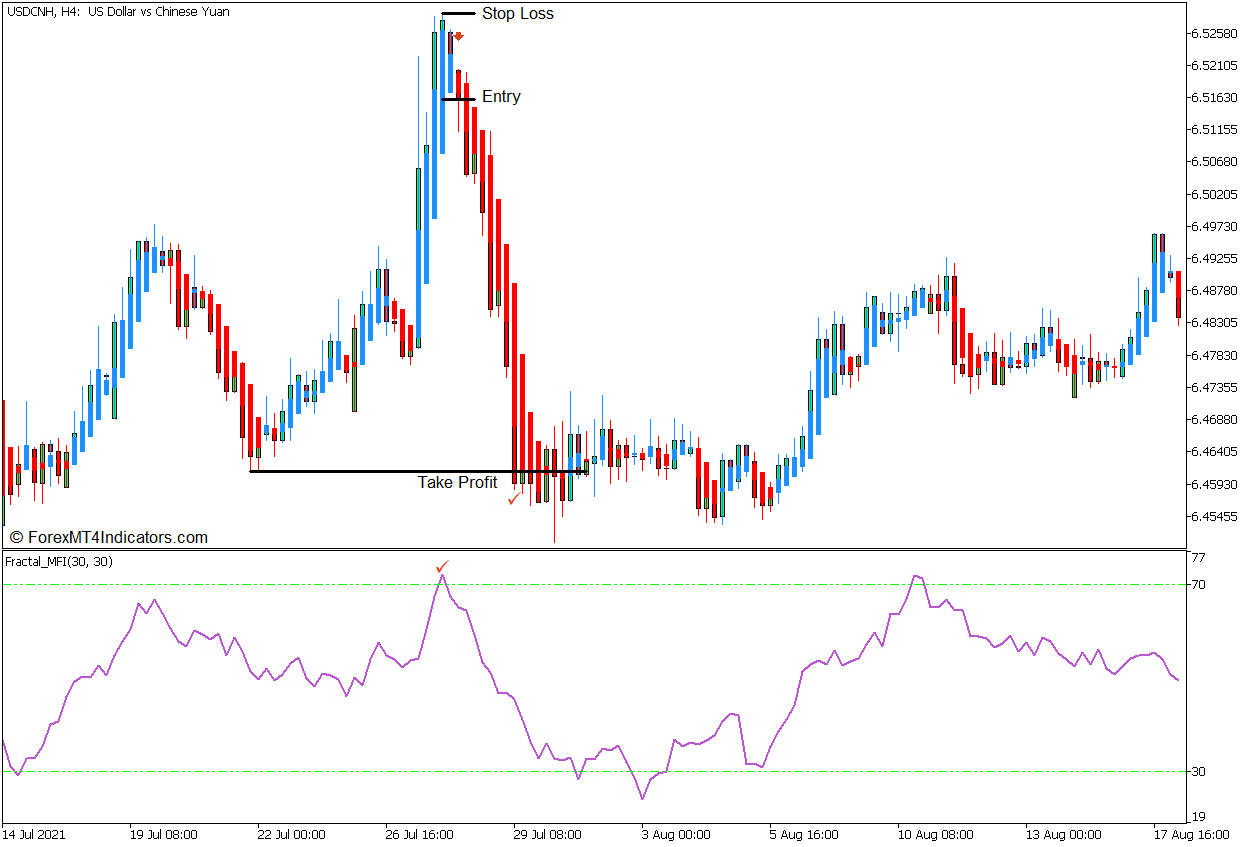Click the gray dashed 30 level line
Screen dimensions: 1256x847
coord(300,771)
